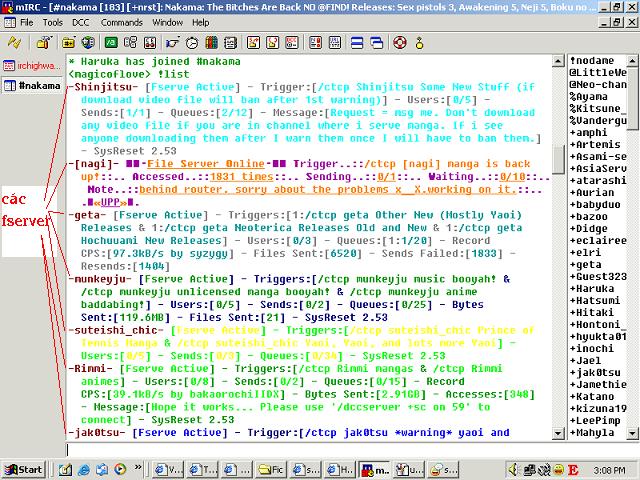This screenshot has width=640, height=480.
Task: Launch Internet Explorer from quick launch
Action: (84, 469)
